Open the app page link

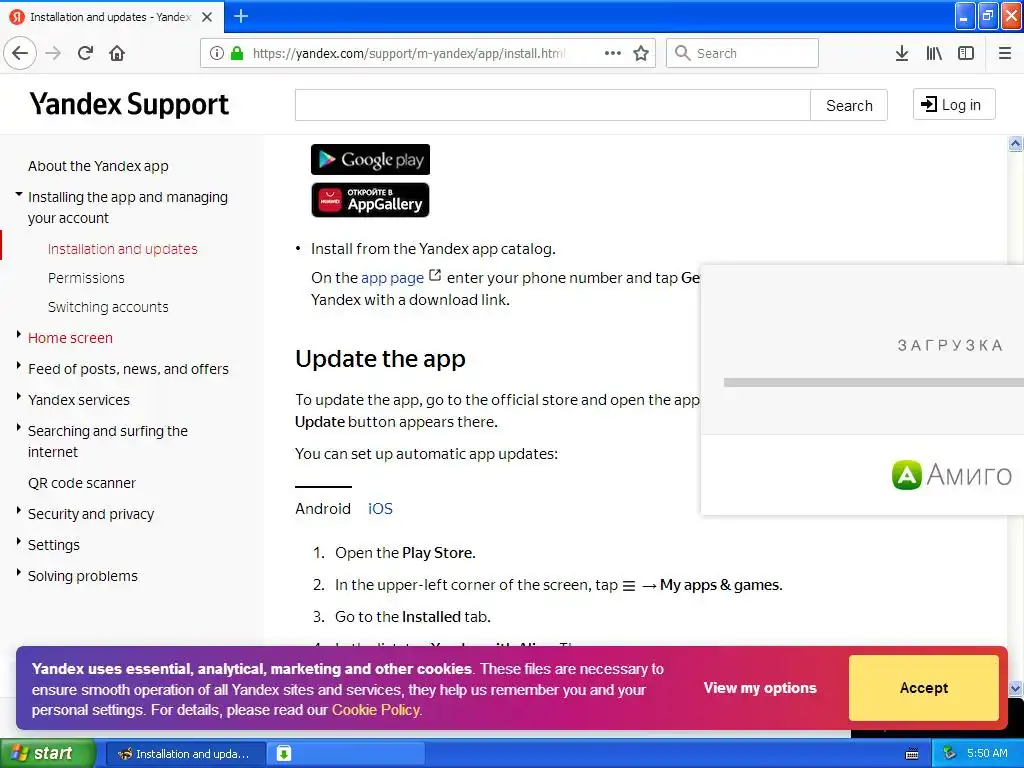[392, 278]
